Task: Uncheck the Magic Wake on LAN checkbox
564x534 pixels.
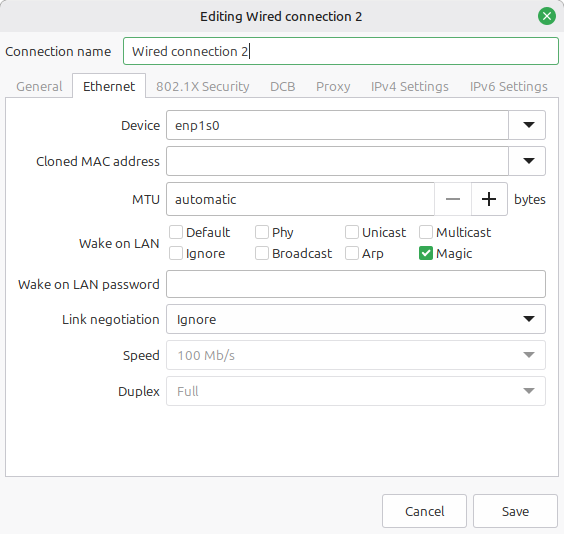Action: point(426,254)
